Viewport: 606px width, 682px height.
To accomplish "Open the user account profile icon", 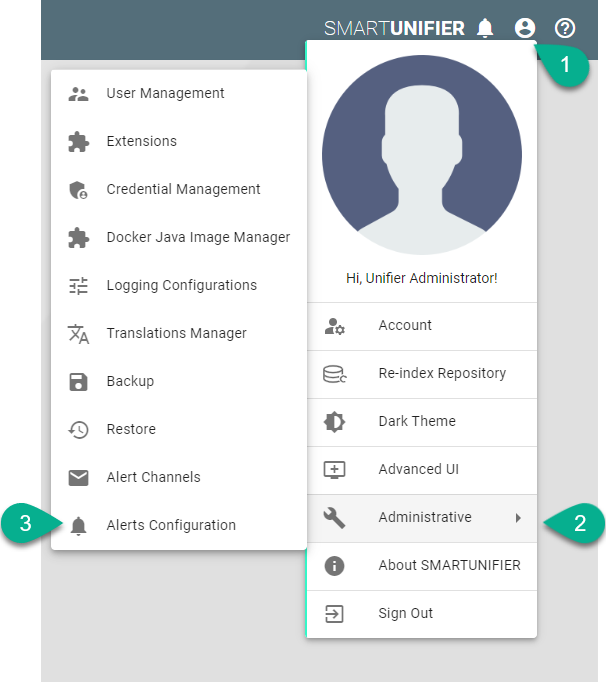I will [x=525, y=28].
